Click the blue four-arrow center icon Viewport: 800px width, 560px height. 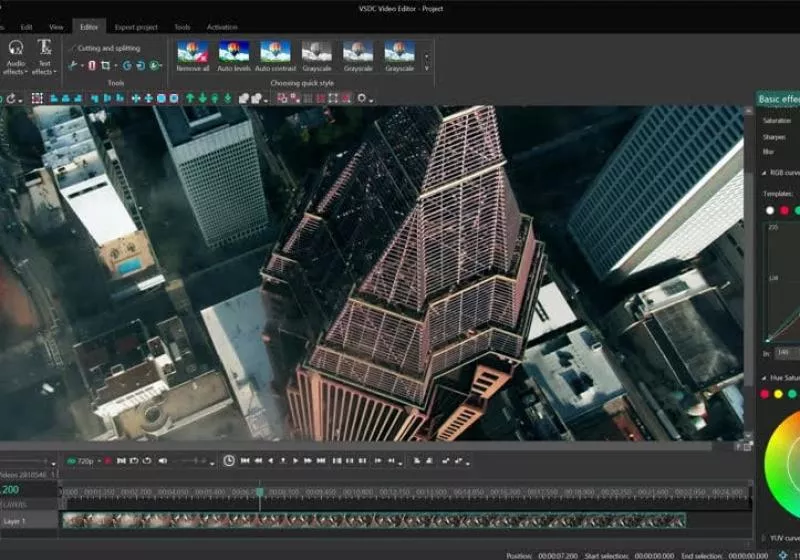[x=136, y=98]
